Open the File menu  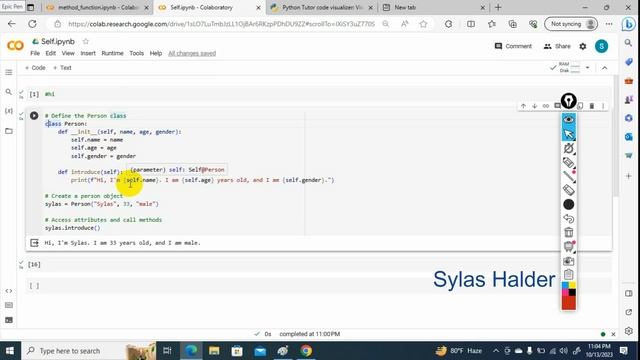tap(35, 53)
